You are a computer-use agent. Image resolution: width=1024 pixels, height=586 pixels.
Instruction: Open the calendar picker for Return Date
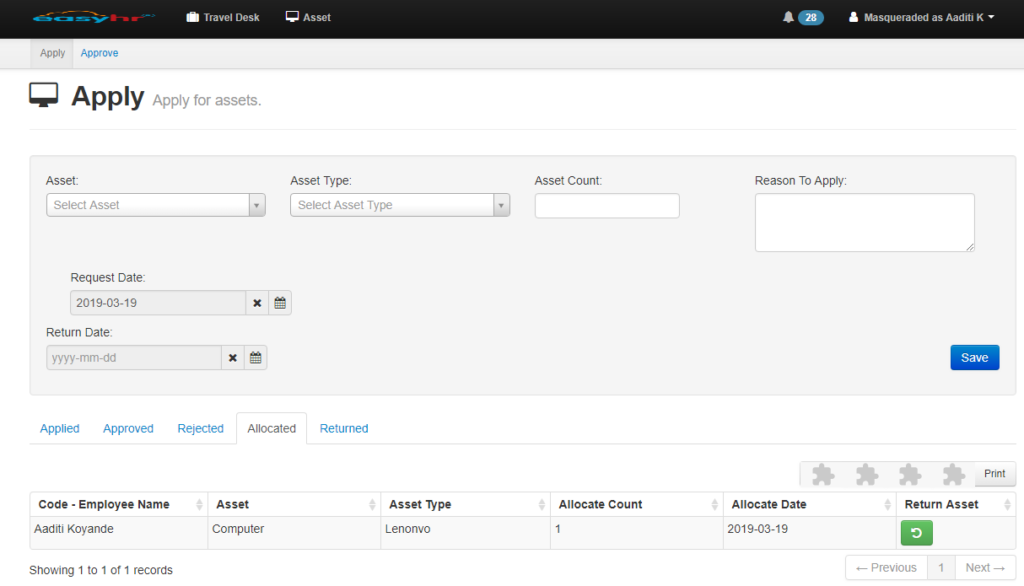[255, 357]
